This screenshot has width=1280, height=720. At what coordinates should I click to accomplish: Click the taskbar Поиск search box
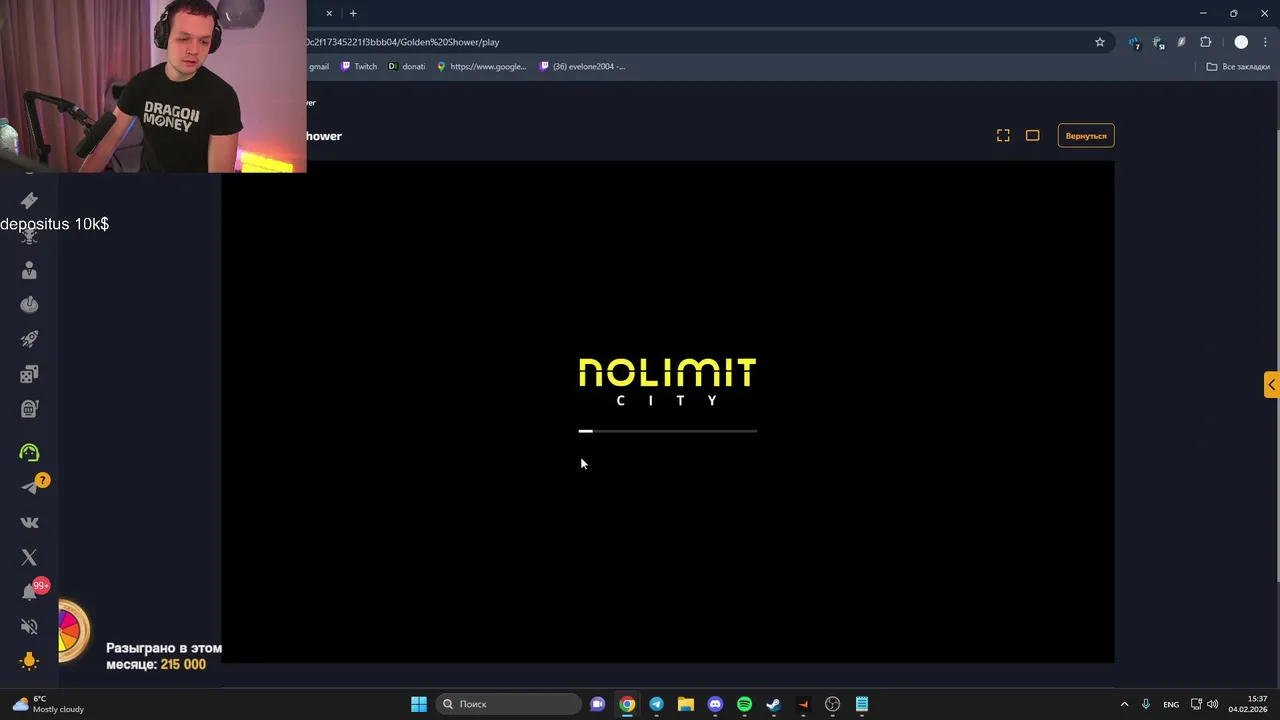[508, 704]
